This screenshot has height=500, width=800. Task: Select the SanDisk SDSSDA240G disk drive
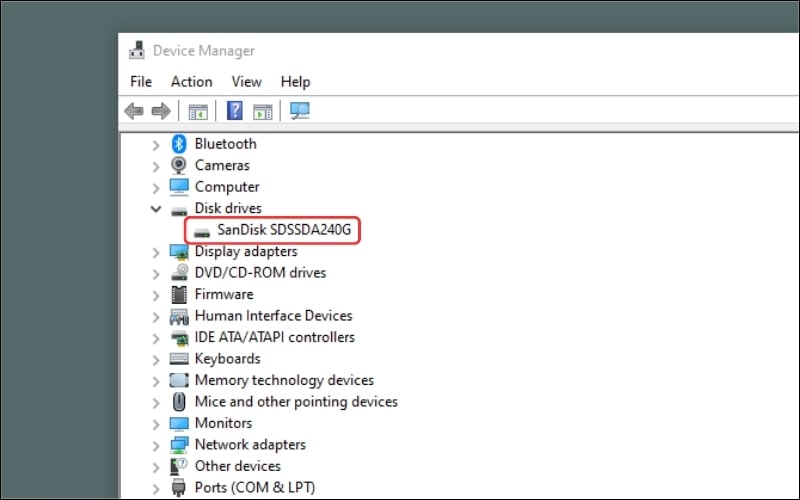284,231
